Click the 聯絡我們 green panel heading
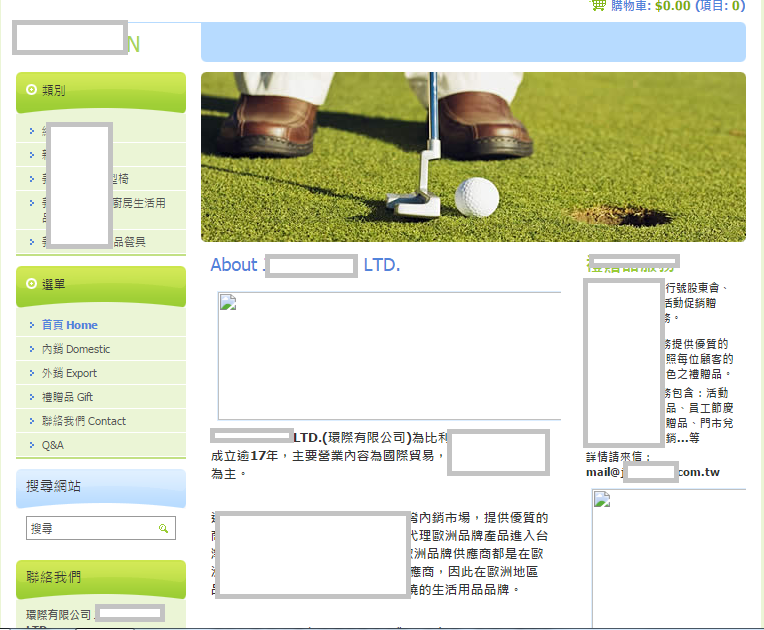764x630 pixels. pos(53,577)
